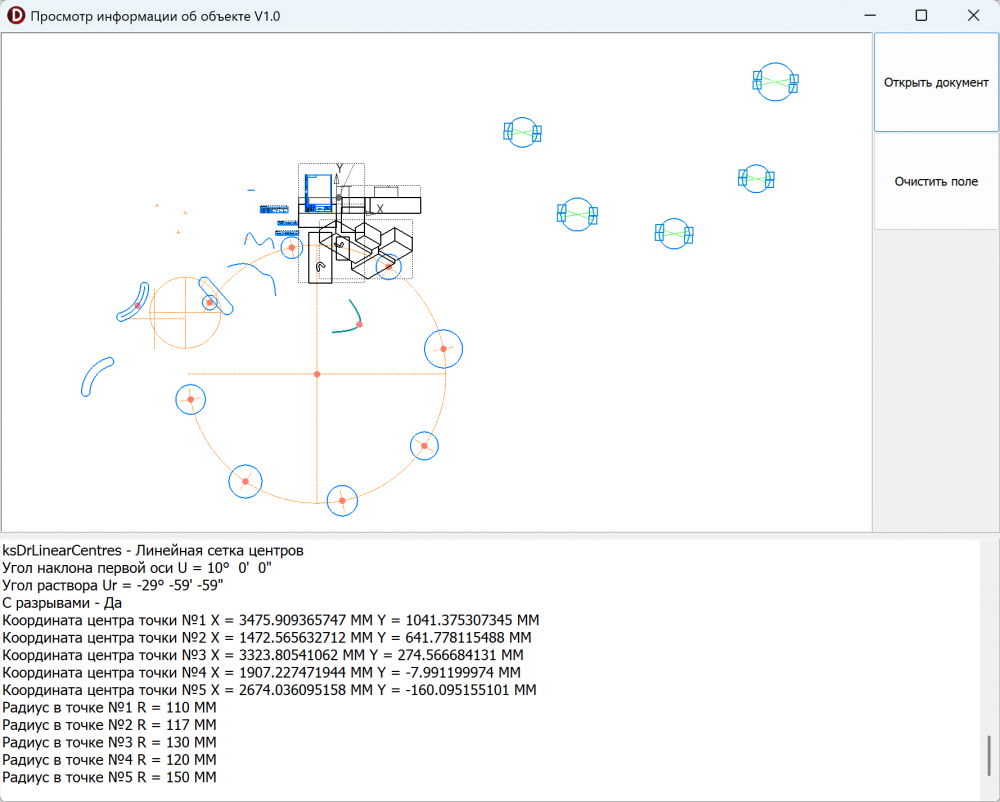Select the X axis label in drawing
This screenshot has width=1000, height=802.
coord(380,207)
